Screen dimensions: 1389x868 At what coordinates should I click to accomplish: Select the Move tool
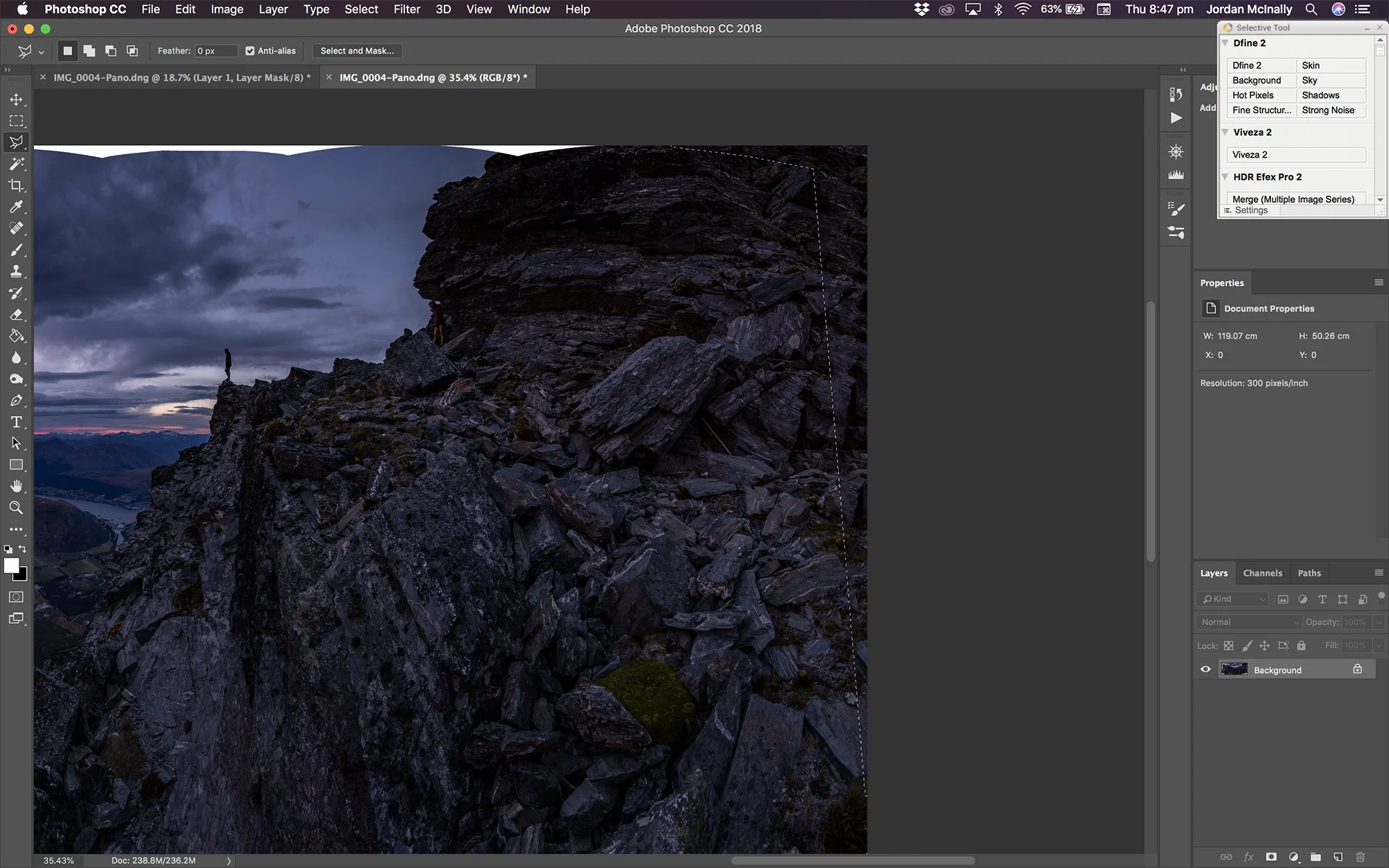tap(17, 99)
